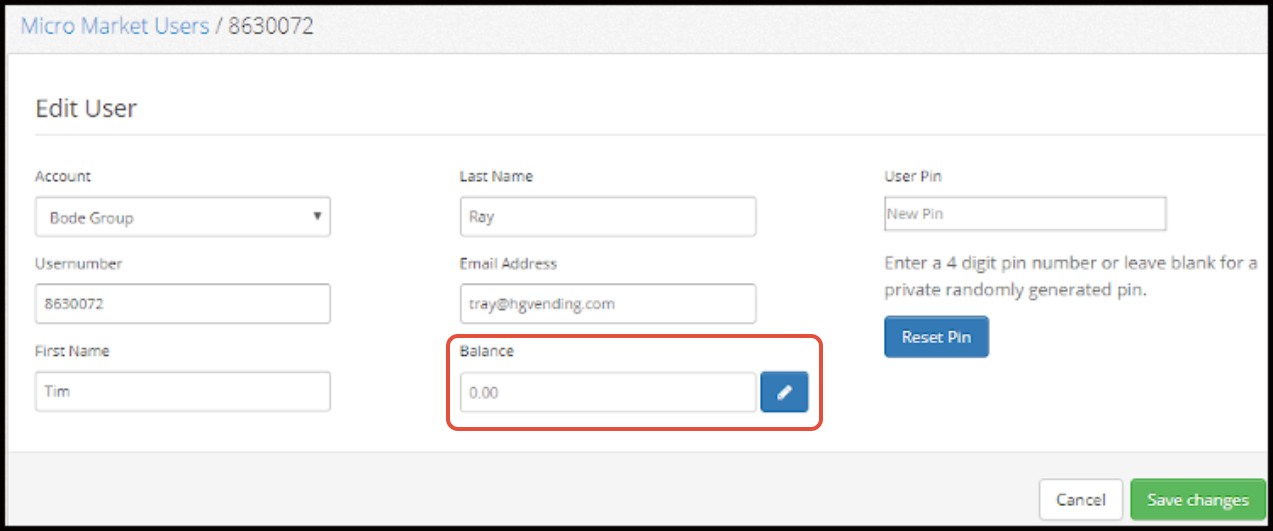
Task: Go to Micro Market Users breadcrumb
Action: click(115, 25)
